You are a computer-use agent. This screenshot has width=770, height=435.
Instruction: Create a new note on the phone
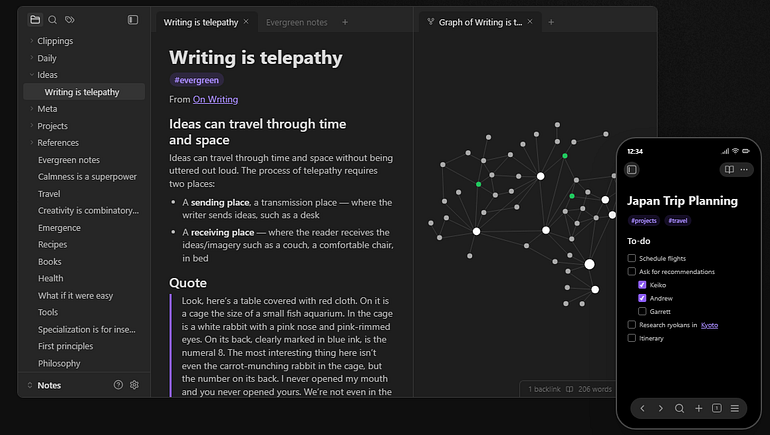[698, 408]
